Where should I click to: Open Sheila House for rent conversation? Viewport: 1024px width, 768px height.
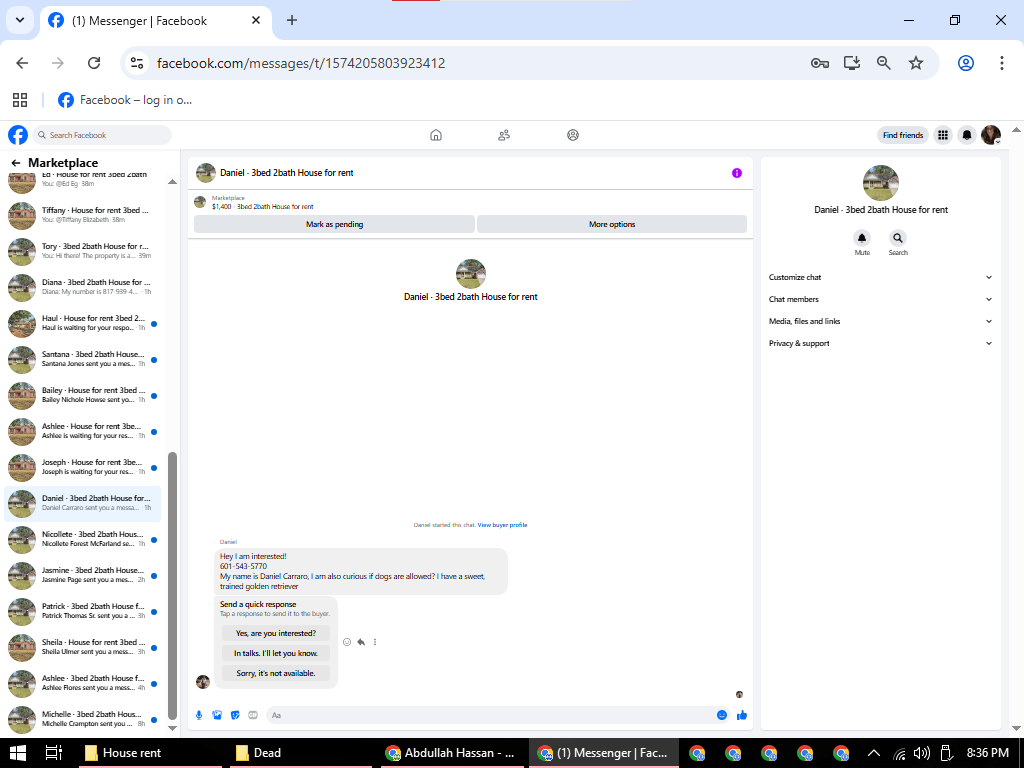tap(84, 647)
